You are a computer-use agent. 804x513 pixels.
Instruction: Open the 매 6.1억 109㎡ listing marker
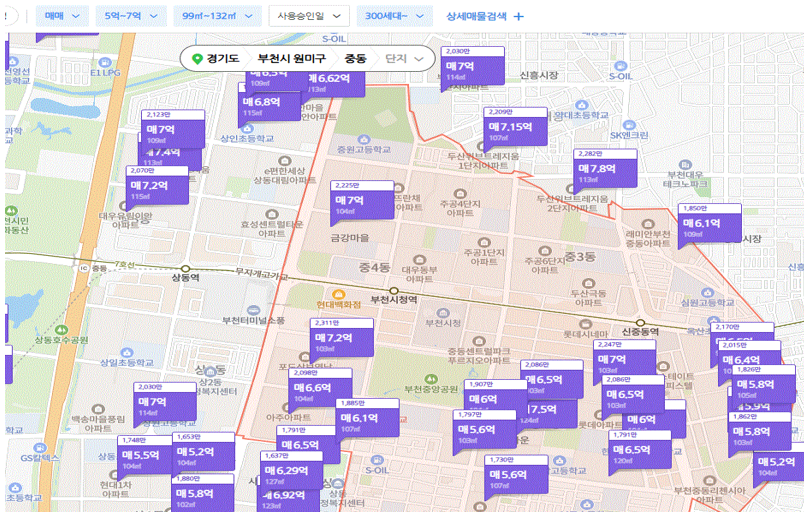(x=710, y=225)
